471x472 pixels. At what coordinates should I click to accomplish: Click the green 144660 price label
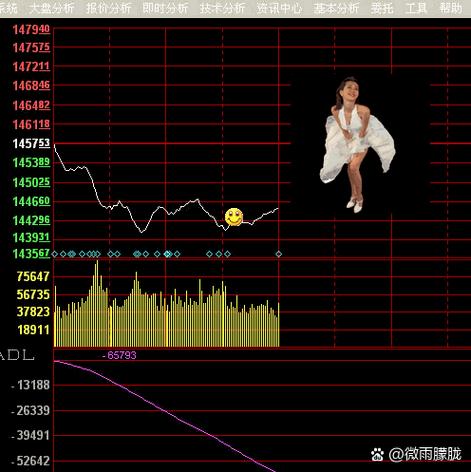[x=31, y=201]
